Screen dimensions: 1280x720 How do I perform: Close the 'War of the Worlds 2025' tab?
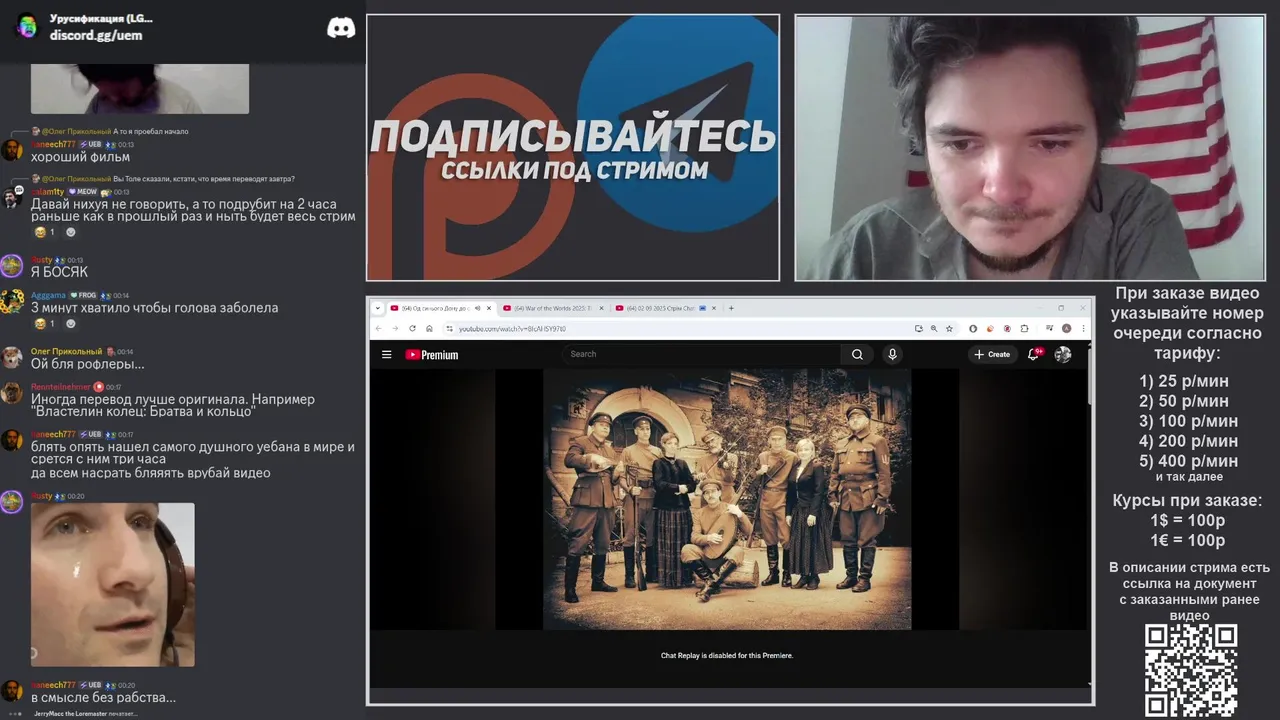(601, 308)
